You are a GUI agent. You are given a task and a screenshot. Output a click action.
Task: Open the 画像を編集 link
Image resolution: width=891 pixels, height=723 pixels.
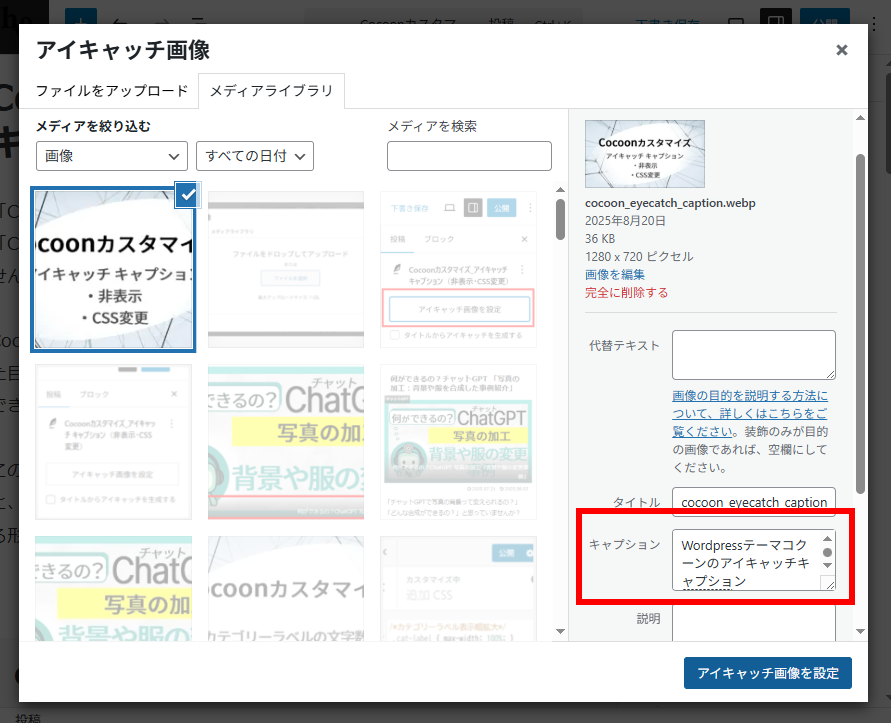pos(615,275)
